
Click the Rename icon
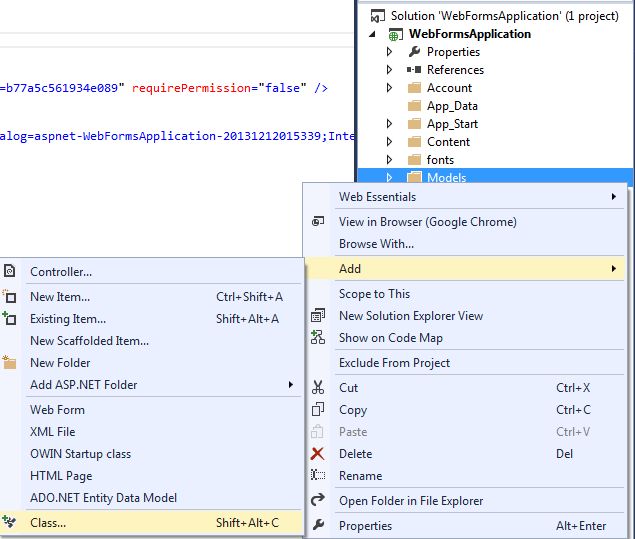point(318,475)
